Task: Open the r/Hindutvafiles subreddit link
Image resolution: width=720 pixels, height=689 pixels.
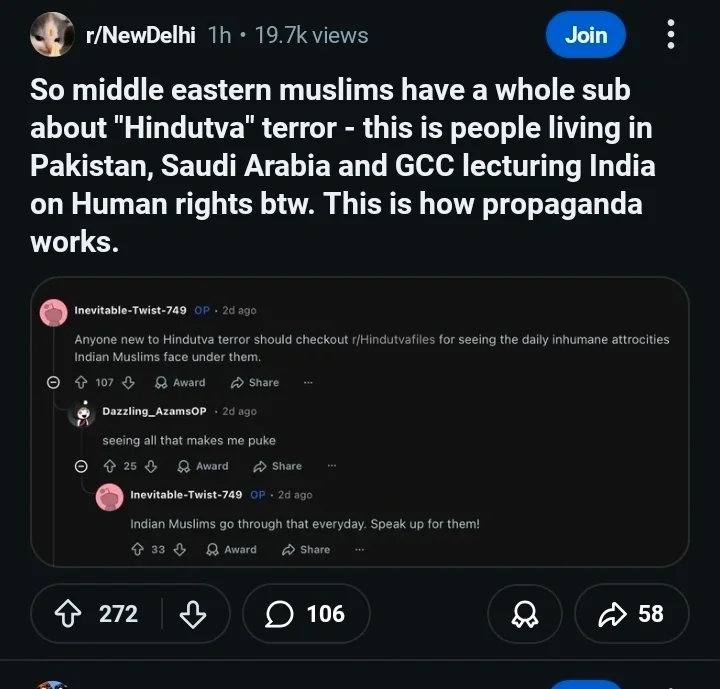Action: click(394, 339)
